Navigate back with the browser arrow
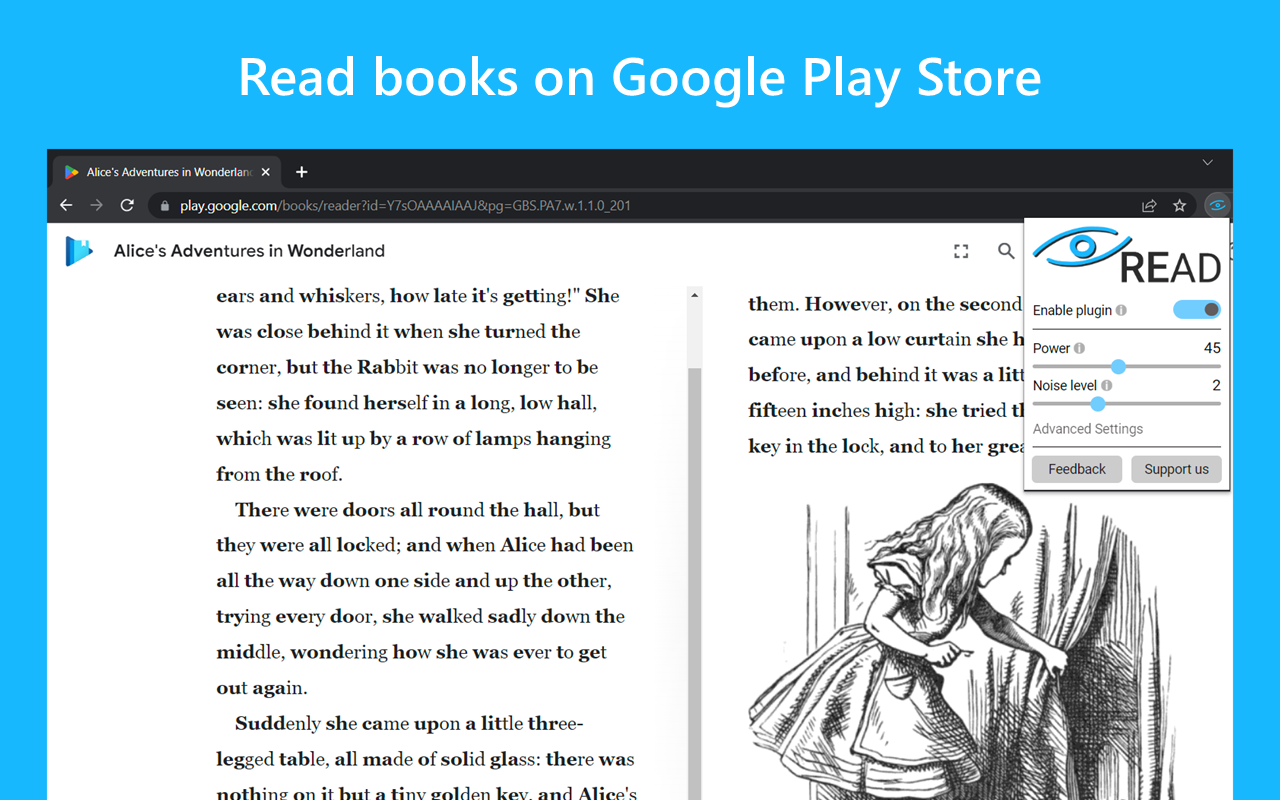This screenshot has width=1280, height=800. coord(66,205)
